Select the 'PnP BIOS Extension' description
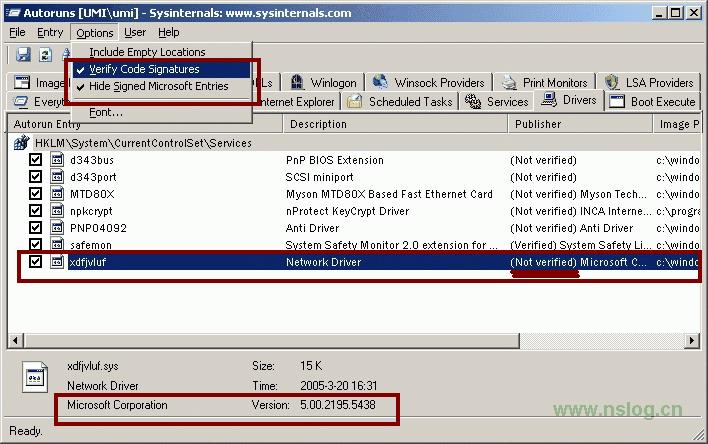 [x=335, y=160]
